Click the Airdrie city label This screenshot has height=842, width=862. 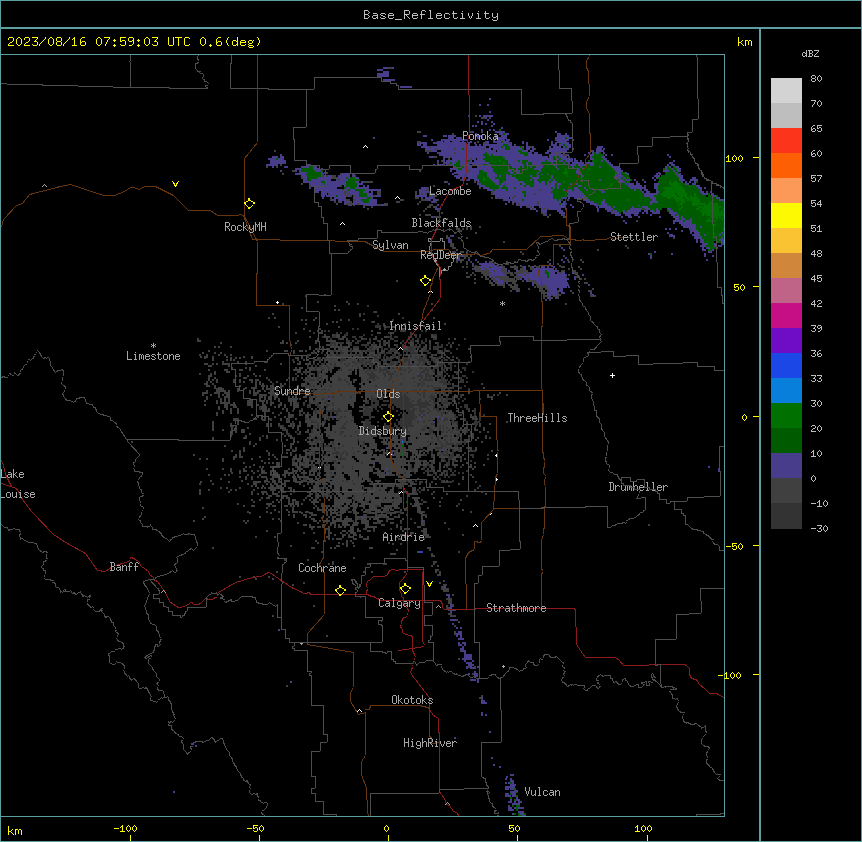(x=403, y=537)
